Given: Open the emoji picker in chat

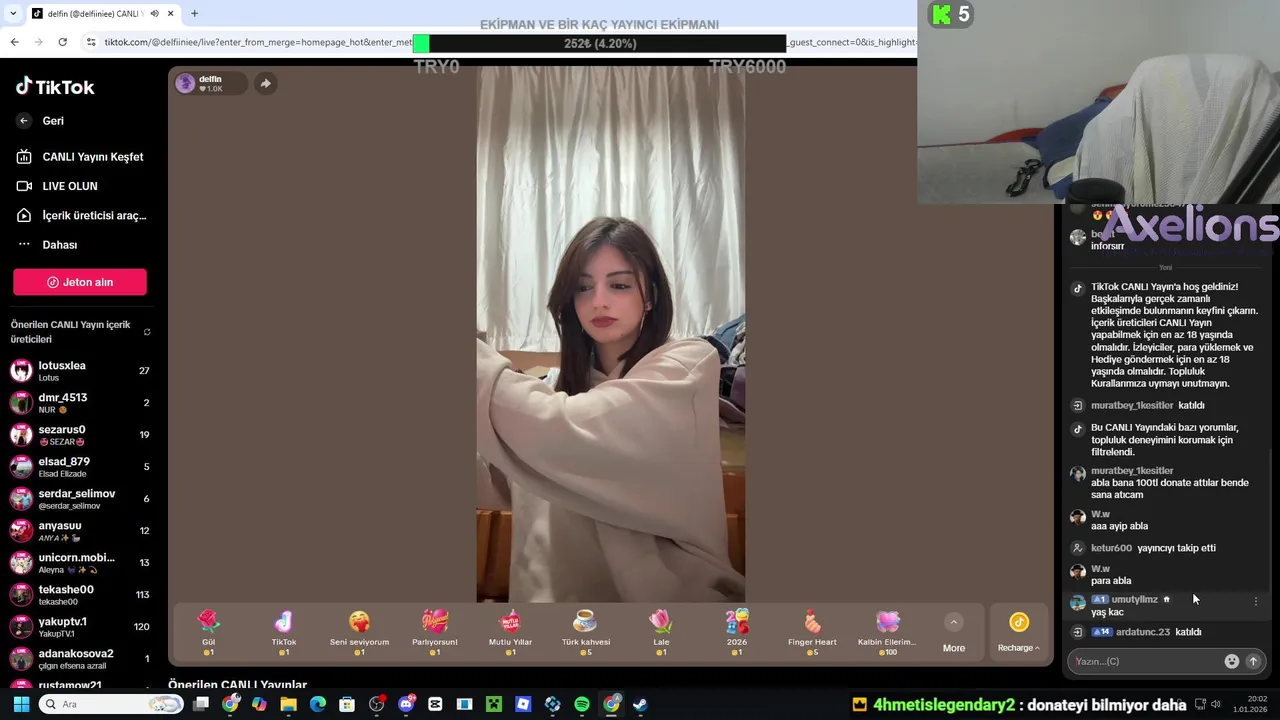Looking at the screenshot, I should tap(1232, 661).
